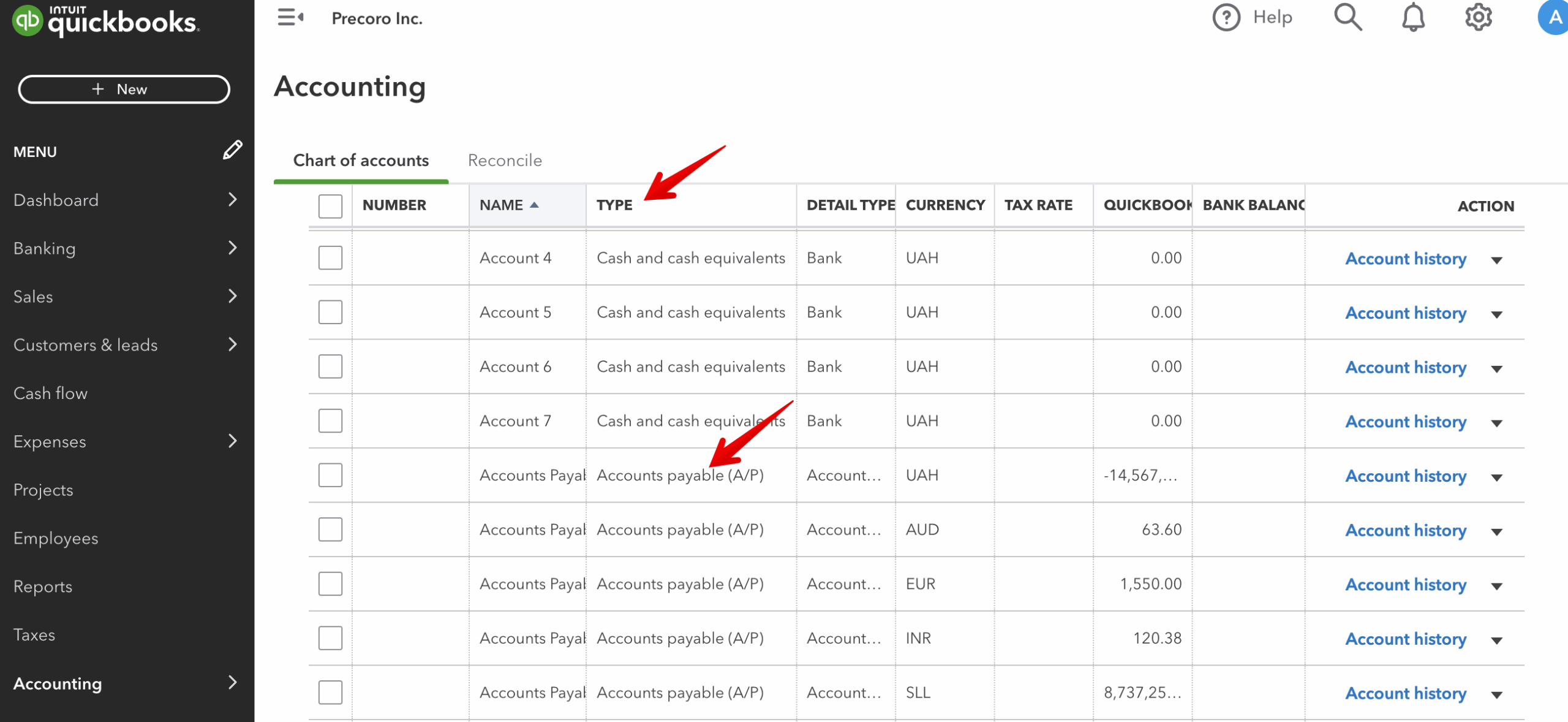Screen dimensions: 1568x722
Task: Click the QuickBooks logo icon
Action: coord(27,20)
